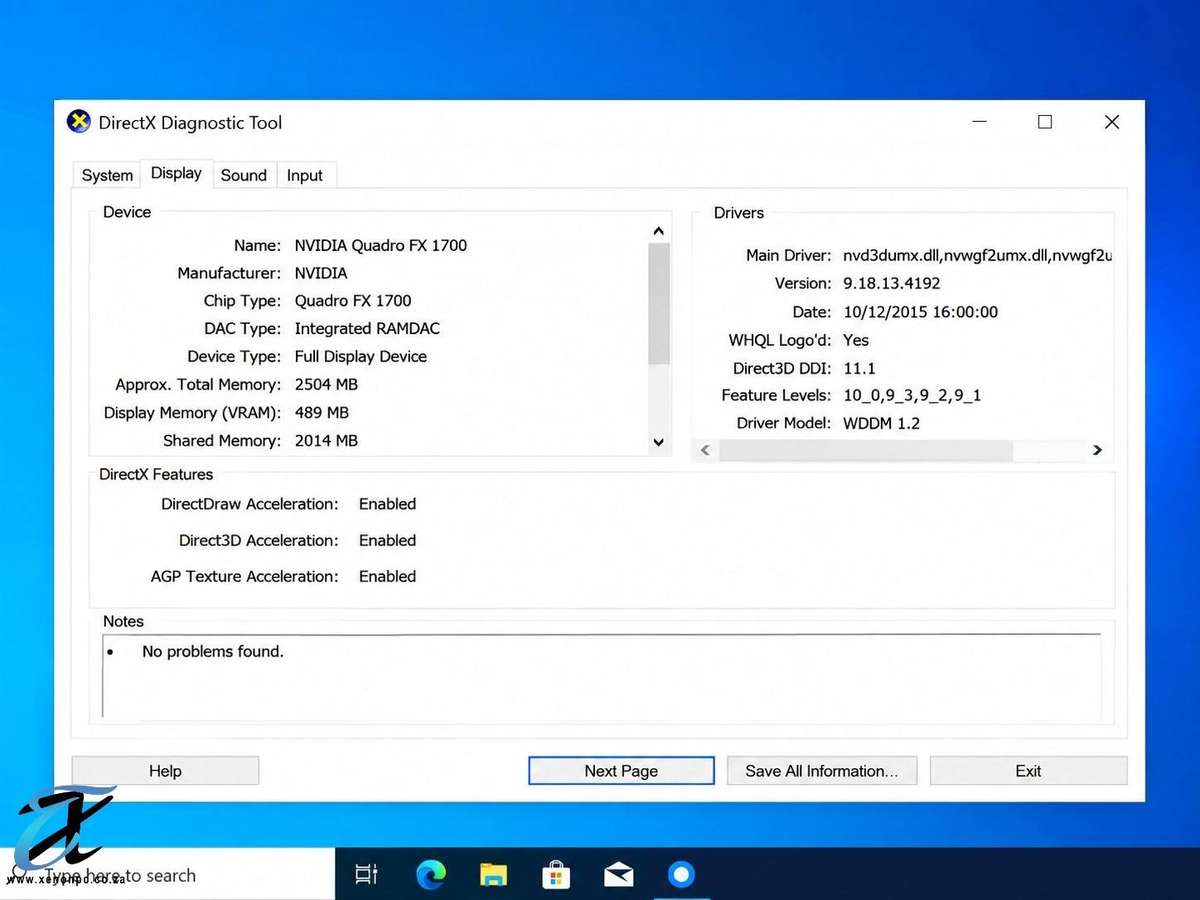This screenshot has height=900, width=1200.
Task: Click the 2504 MB total memory value
Action: (x=326, y=385)
